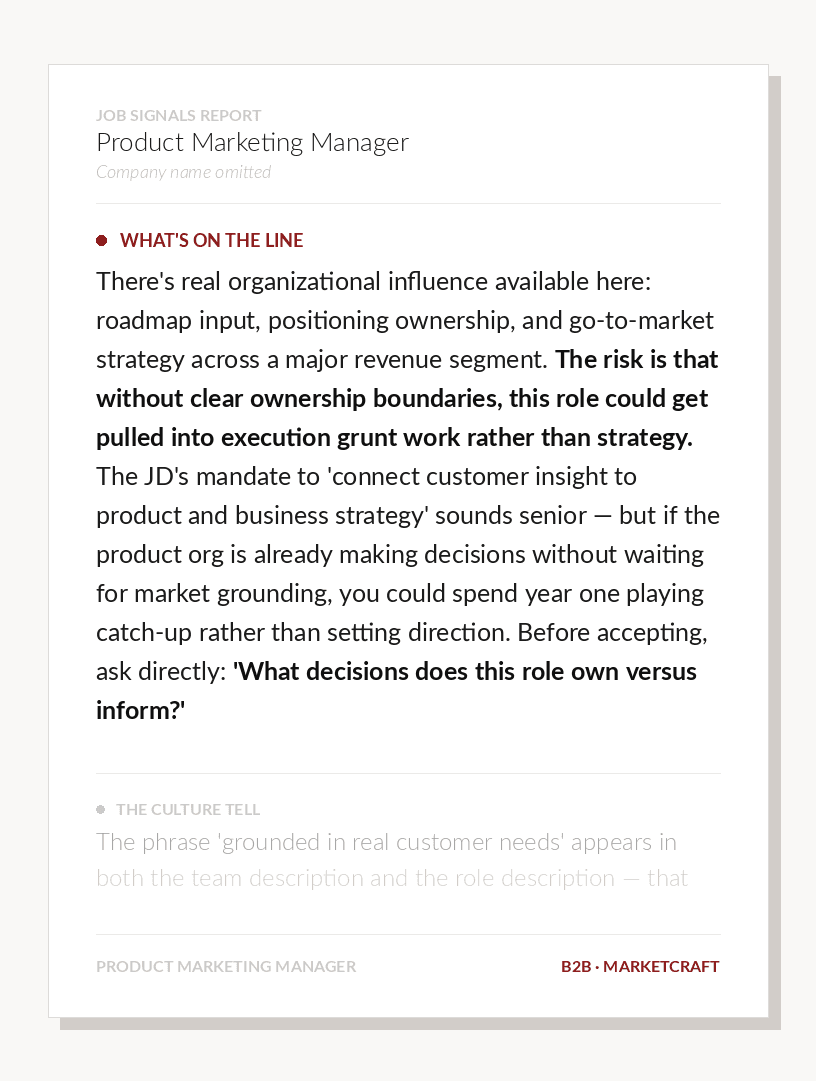
Task: Click the text for market grounding
Action: [214, 594]
